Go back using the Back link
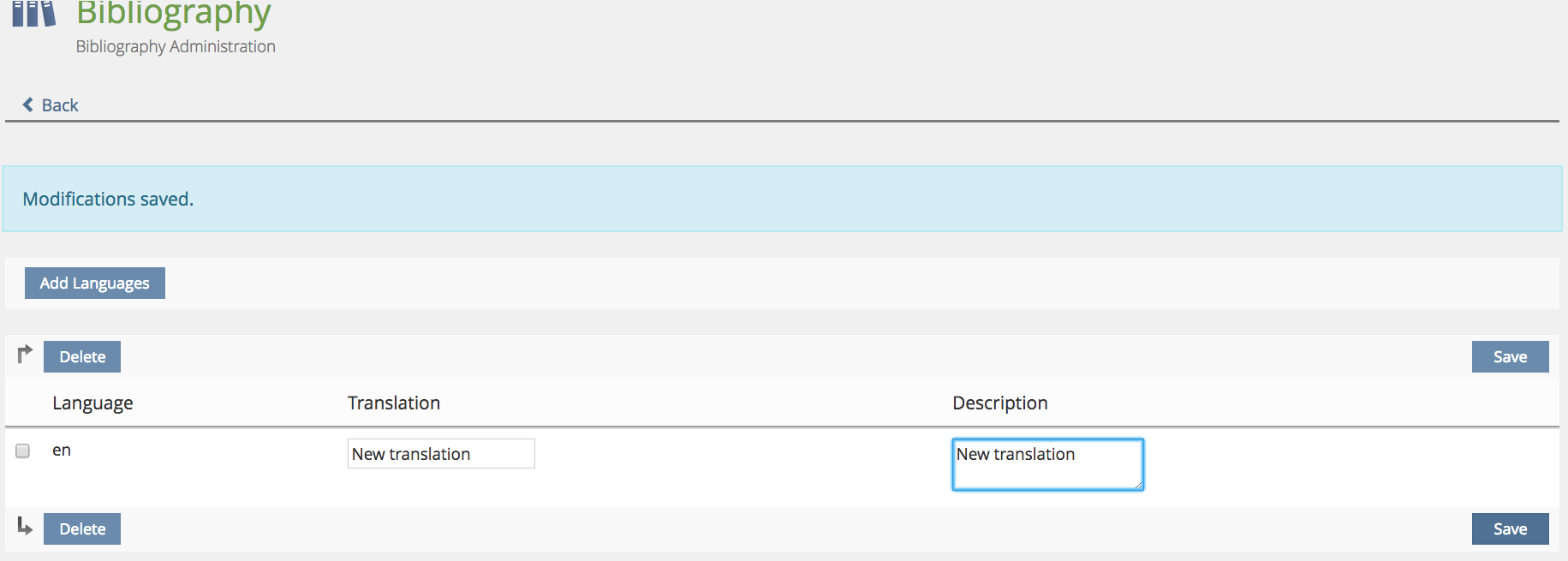 coord(59,105)
